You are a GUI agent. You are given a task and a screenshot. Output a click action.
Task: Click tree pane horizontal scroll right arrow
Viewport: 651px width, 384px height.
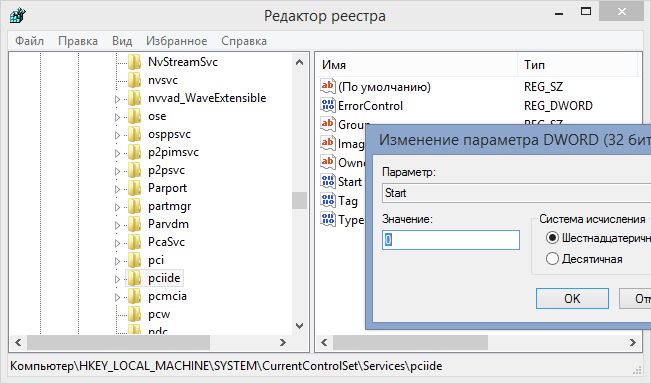coord(283,342)
